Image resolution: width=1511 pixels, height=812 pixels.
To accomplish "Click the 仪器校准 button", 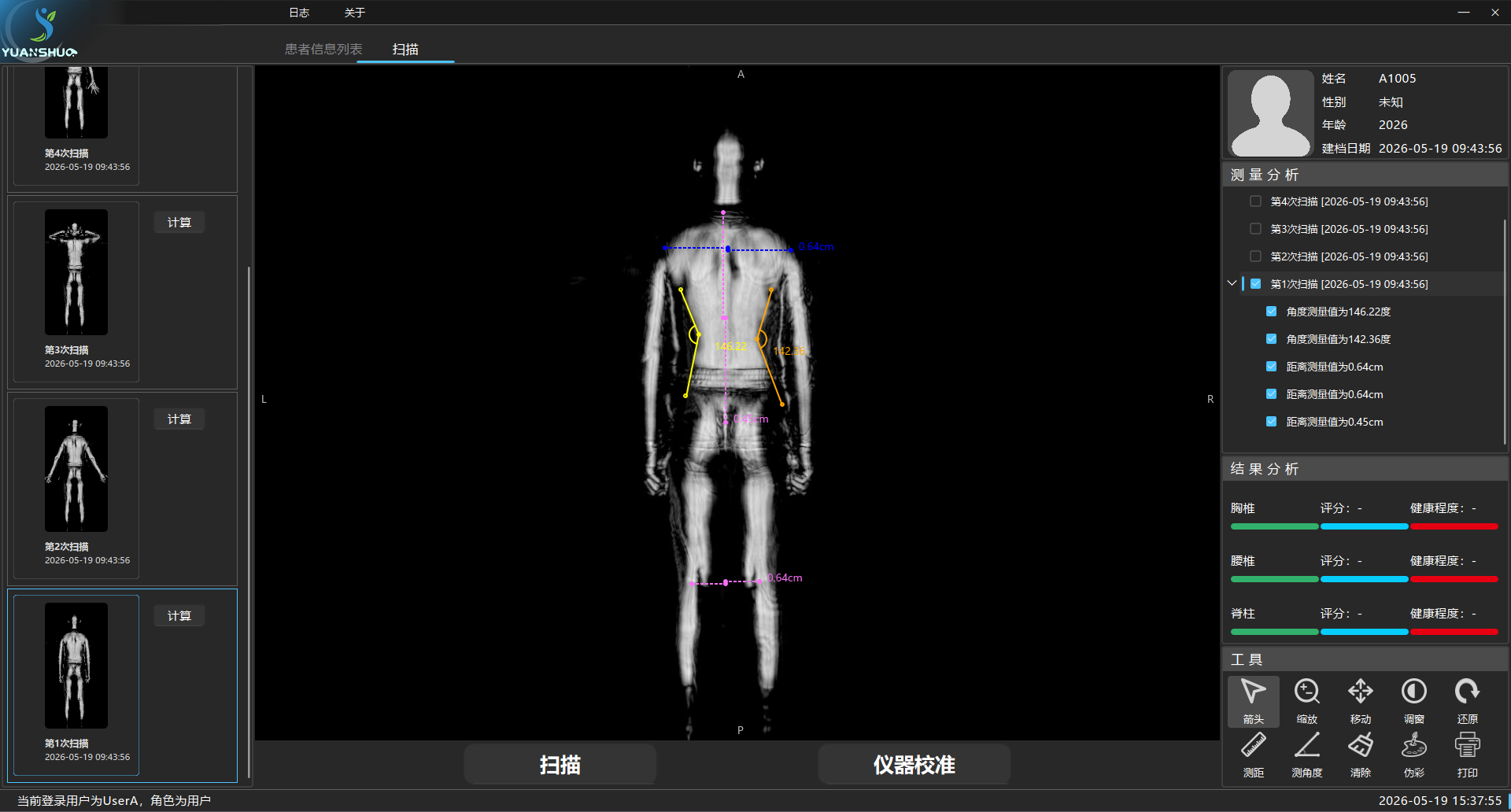I will click(914, 765).
